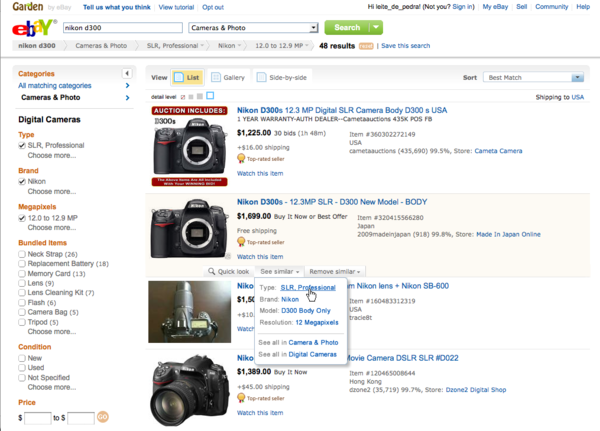Check the Neck Strap bundled item
This screenshot has height=431, width=600.
22,254
